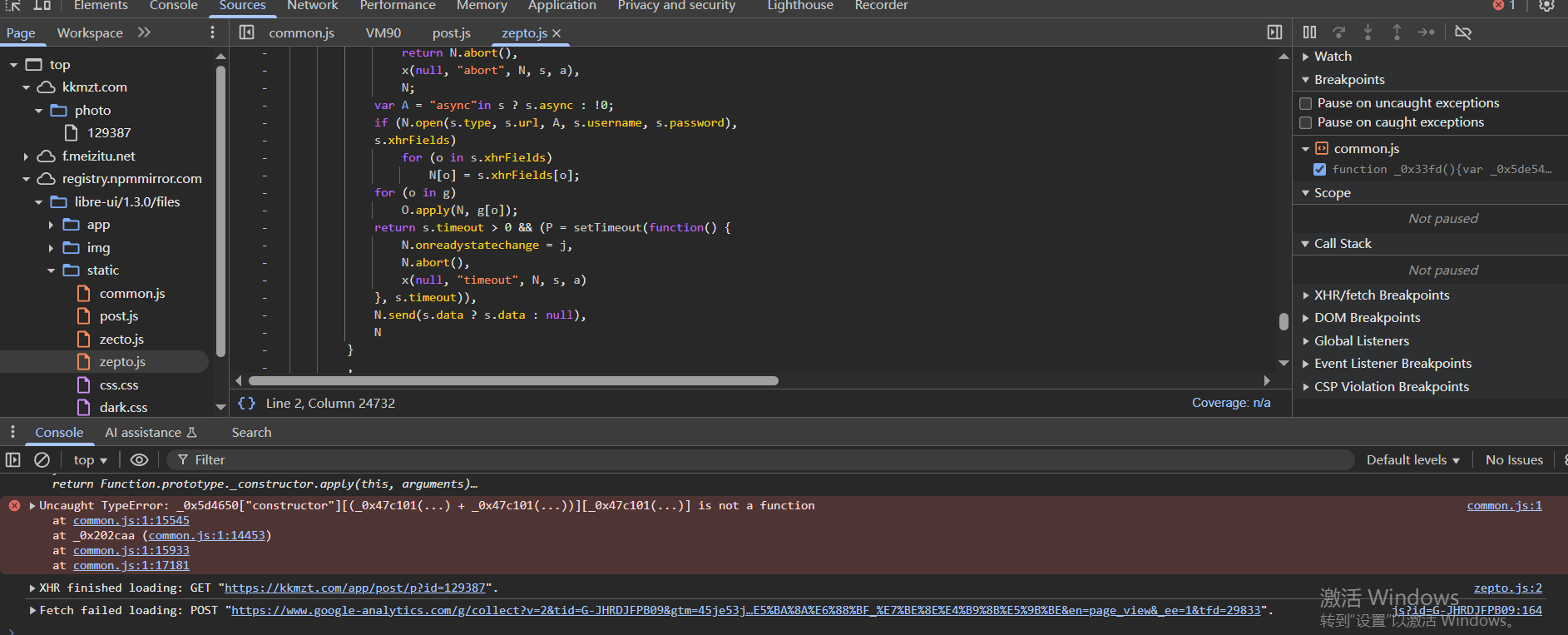Viewport: 1568px width, 635px height.
Task: Clear the console with the ban icon
Action: (42, 460)
